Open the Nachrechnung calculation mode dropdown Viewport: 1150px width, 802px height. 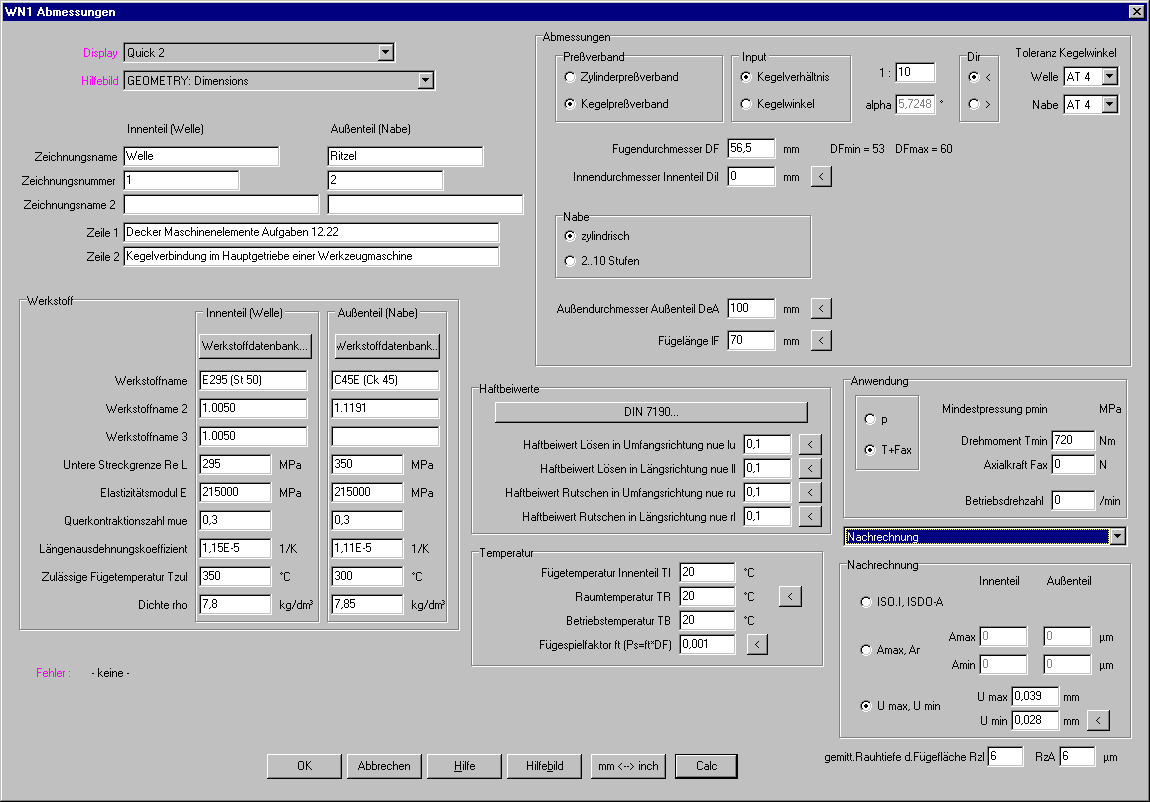coord(1117,537)
